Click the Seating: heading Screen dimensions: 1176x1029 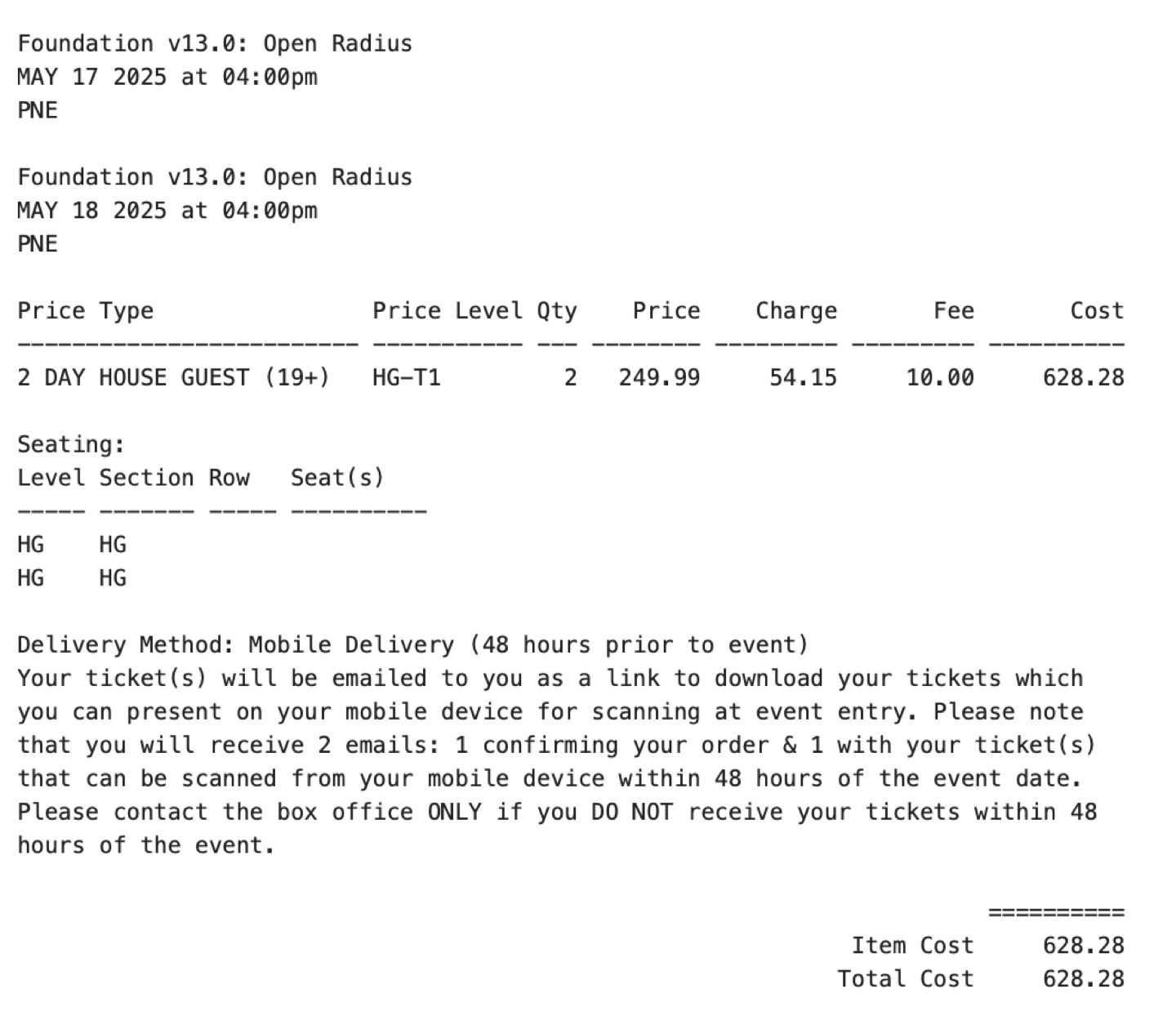click(x=72, y=445)
